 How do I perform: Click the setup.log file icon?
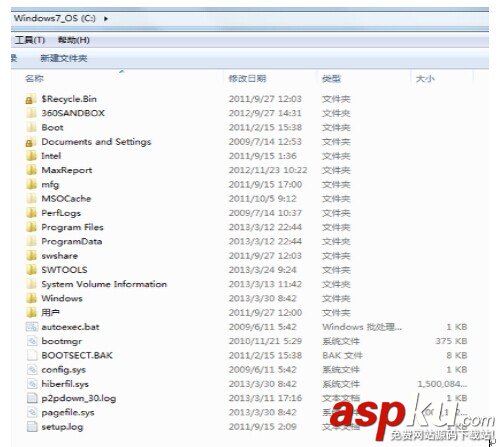32,427
